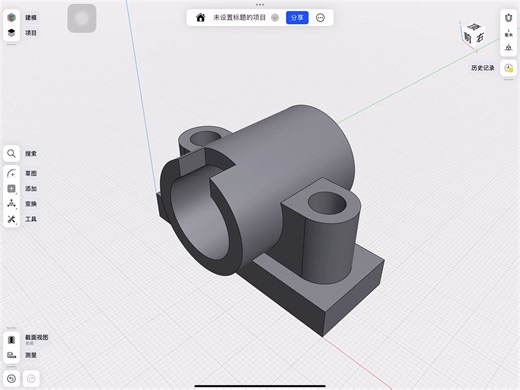Select the 前 face on the orientation cube

(x=468, y=38)
